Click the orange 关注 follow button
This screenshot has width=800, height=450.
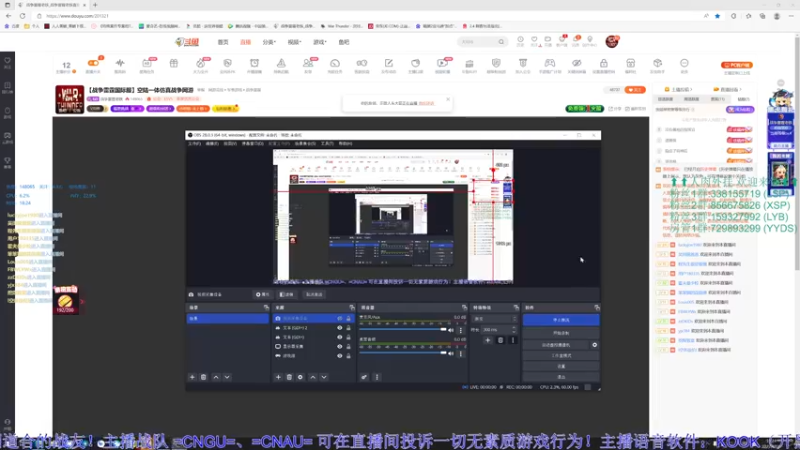coord(635,90)
